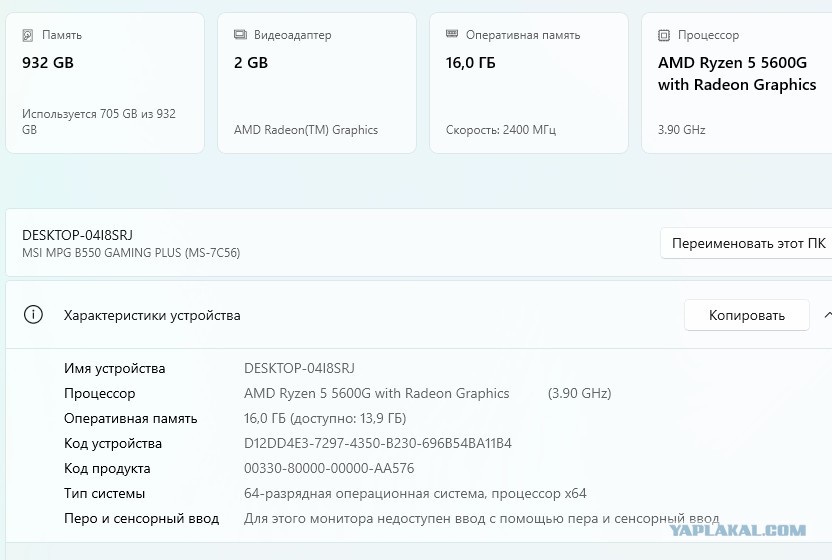Open the Память 932 GB card

[105, 83]
